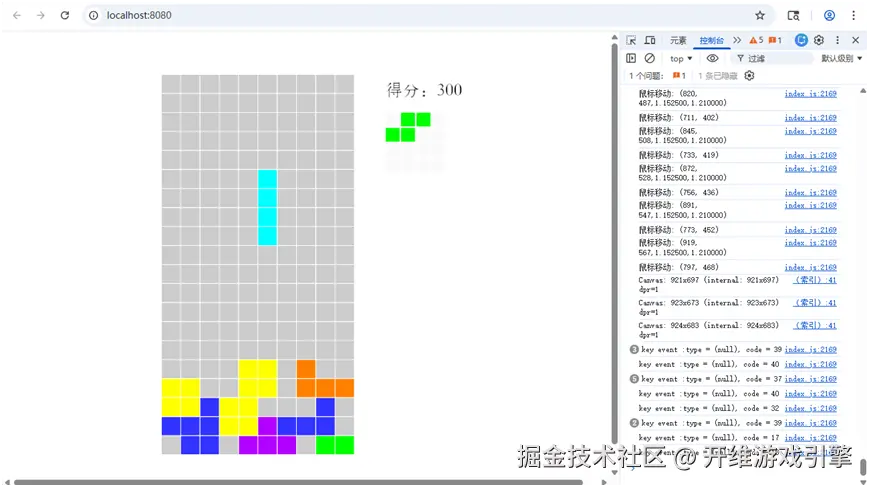Open index.js:2169 link for key code = 32
The image size is (869, 487).
[x=810, y=408]
